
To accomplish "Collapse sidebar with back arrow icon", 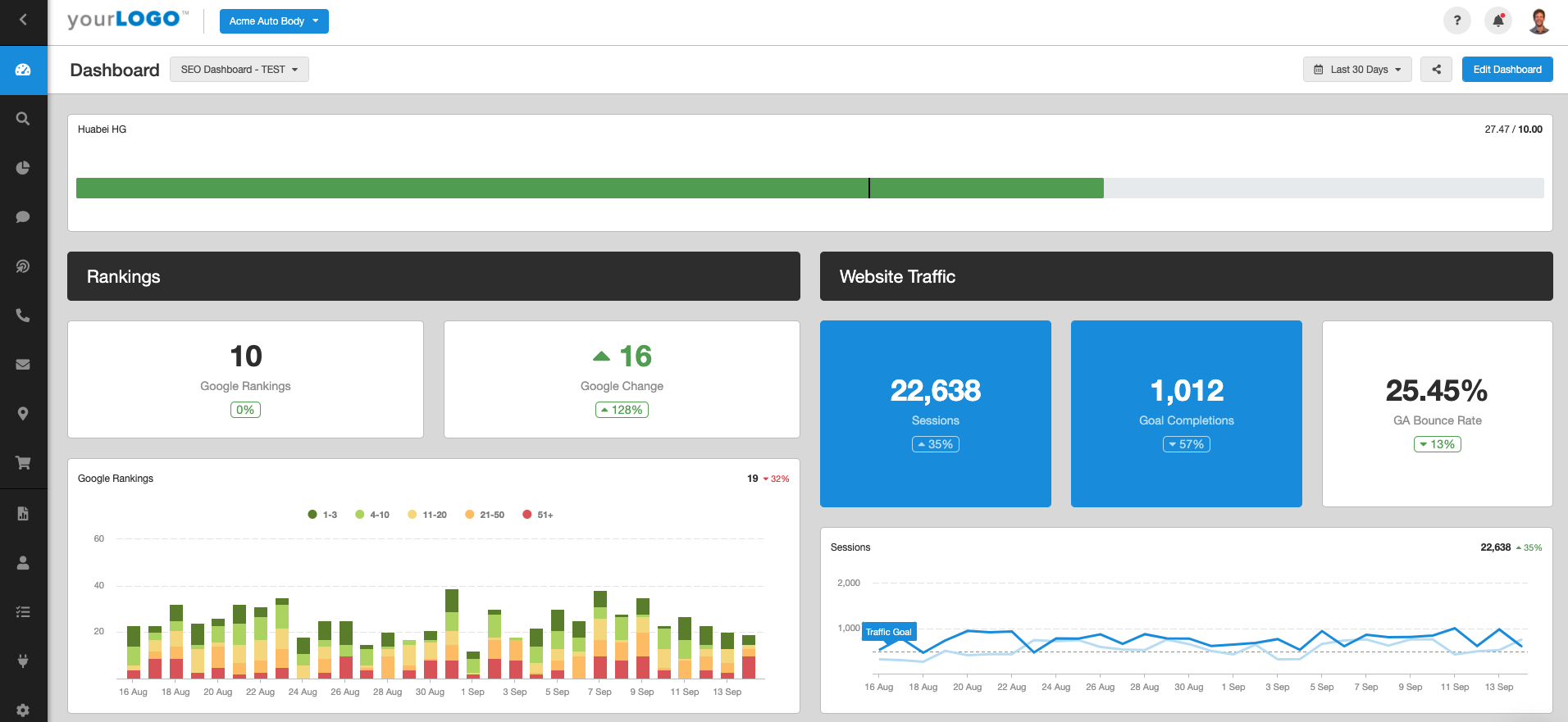I will [23, 20].
